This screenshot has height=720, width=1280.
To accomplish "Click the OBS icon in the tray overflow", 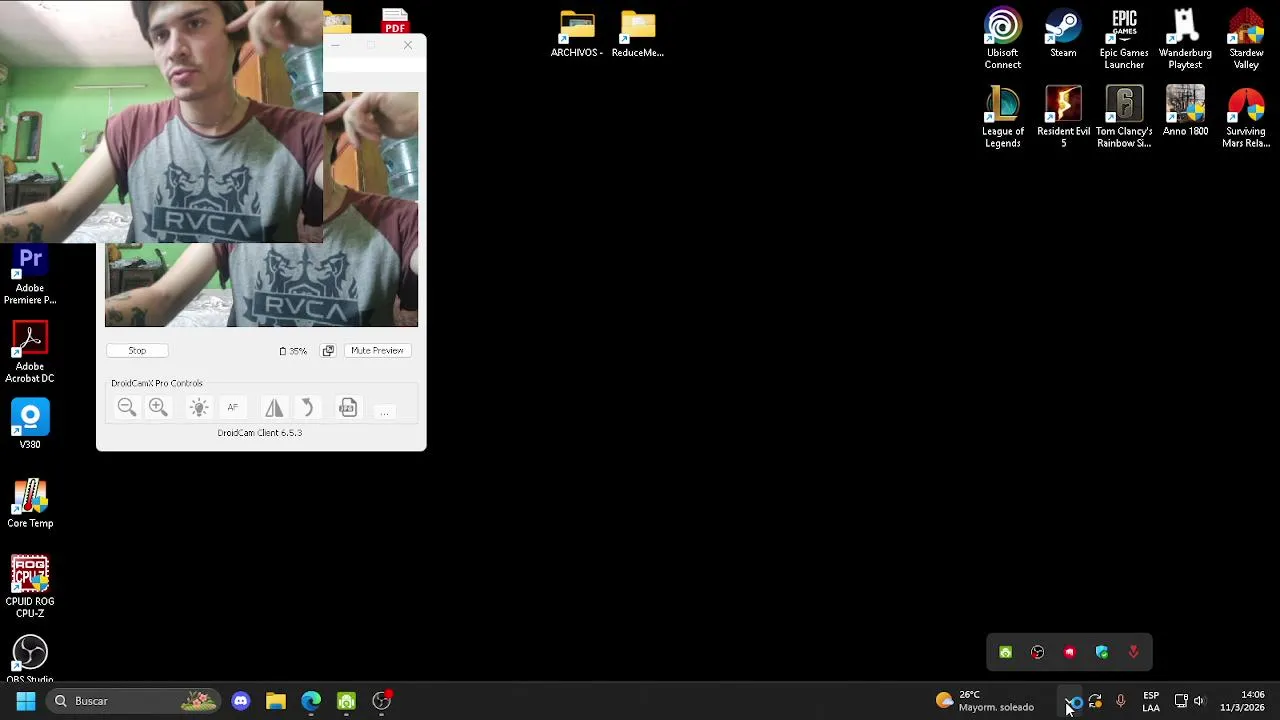I will coord(1037,652).
